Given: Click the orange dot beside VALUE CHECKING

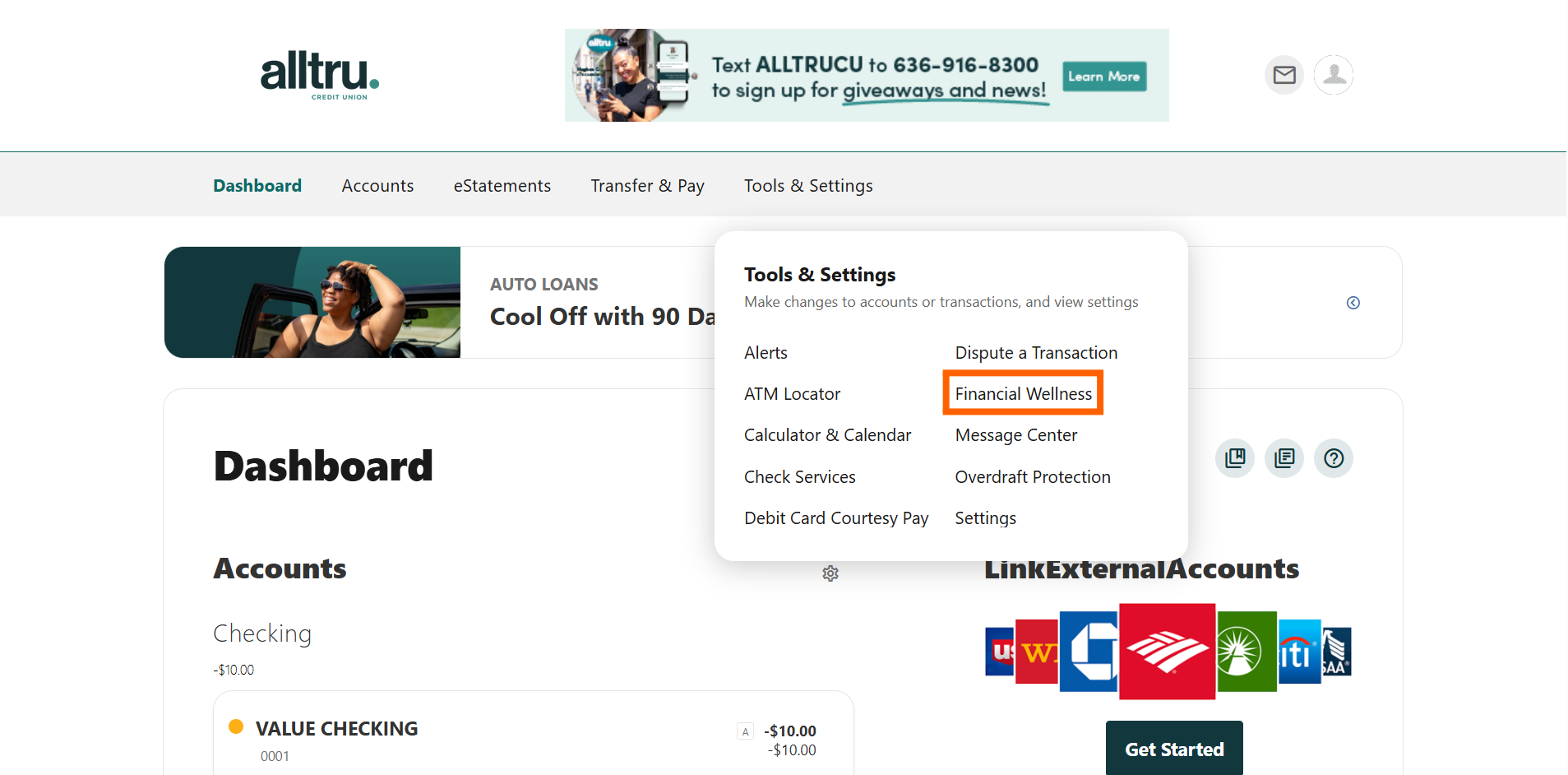Looking at the screenshot, I should tap(236, 726).
